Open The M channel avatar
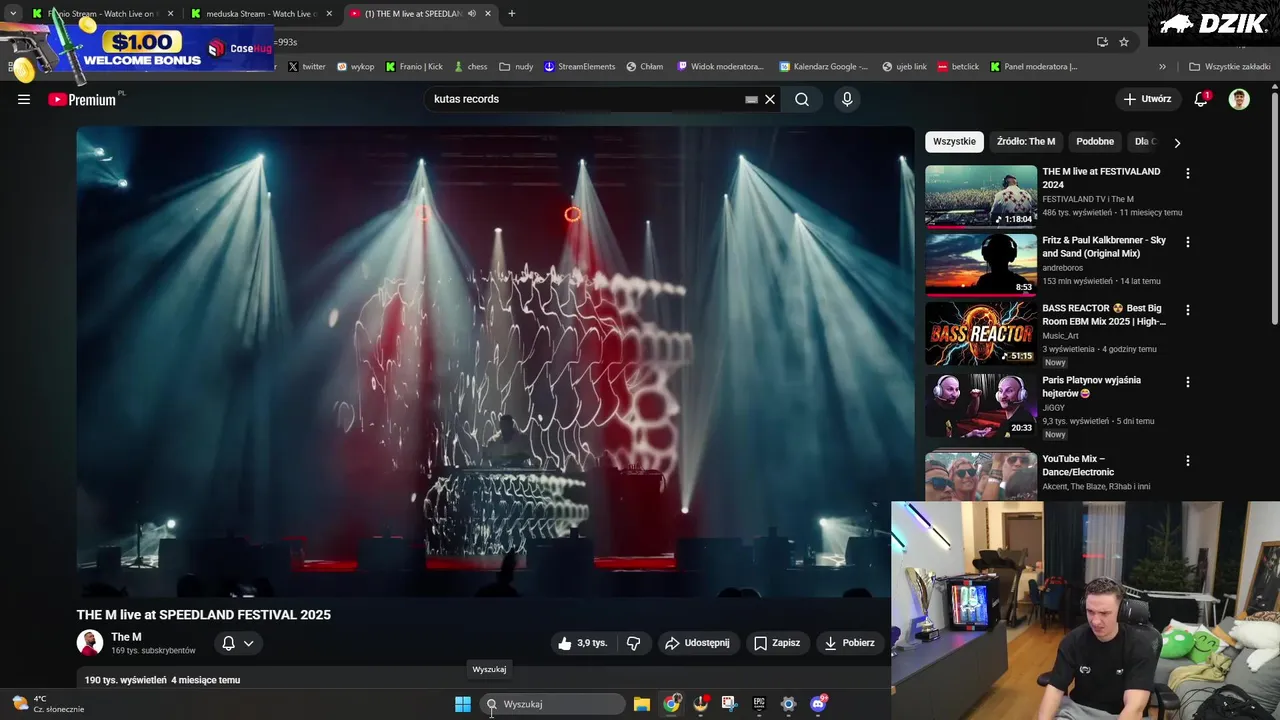Image resolution: width=1280 pixels, height=720 pixels. point(90,643)
